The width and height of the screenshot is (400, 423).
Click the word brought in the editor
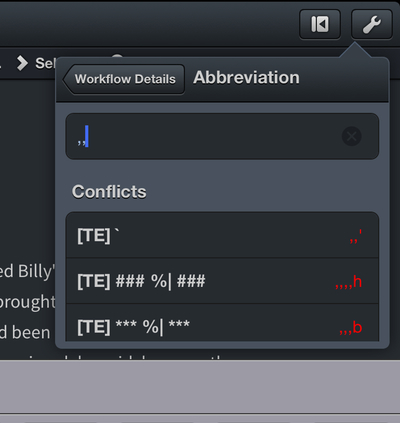click(27, 302)
